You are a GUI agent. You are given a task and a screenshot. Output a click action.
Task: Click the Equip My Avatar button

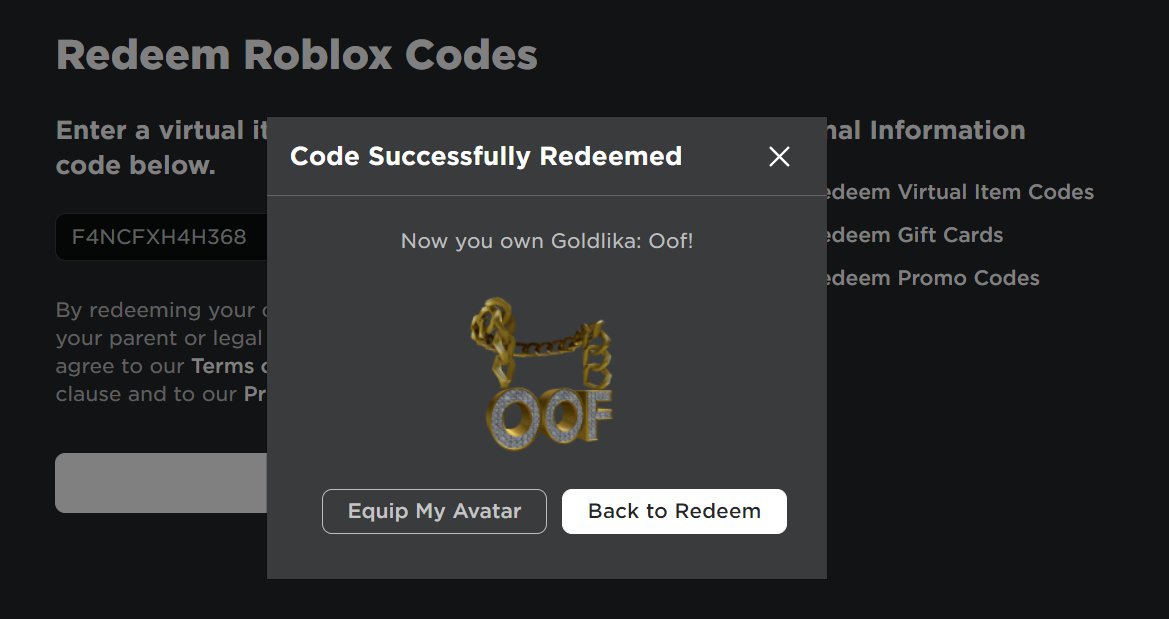pyautogui.click(x=434, y=512)
